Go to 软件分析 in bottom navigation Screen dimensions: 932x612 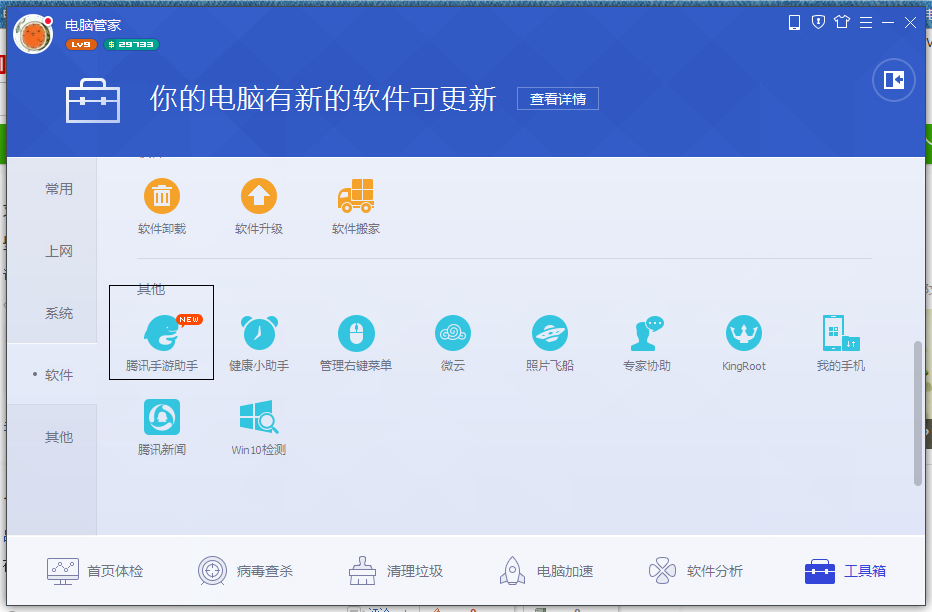coord(695,571)
